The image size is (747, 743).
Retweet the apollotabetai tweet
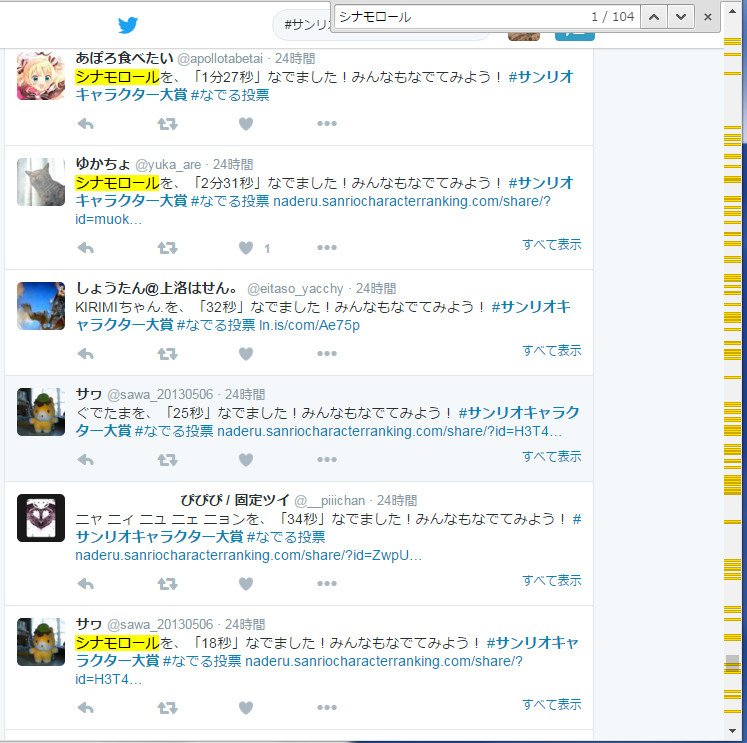[167, 124]
